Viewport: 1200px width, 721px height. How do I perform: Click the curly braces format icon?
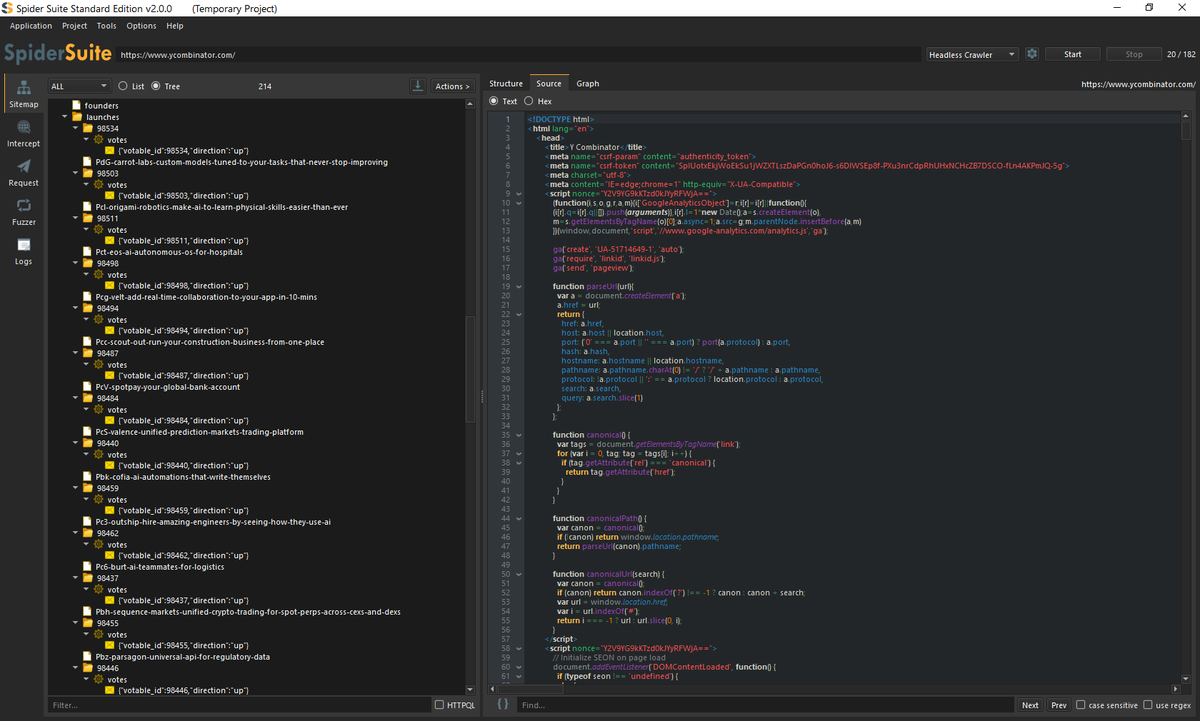(x=503, y=705)
